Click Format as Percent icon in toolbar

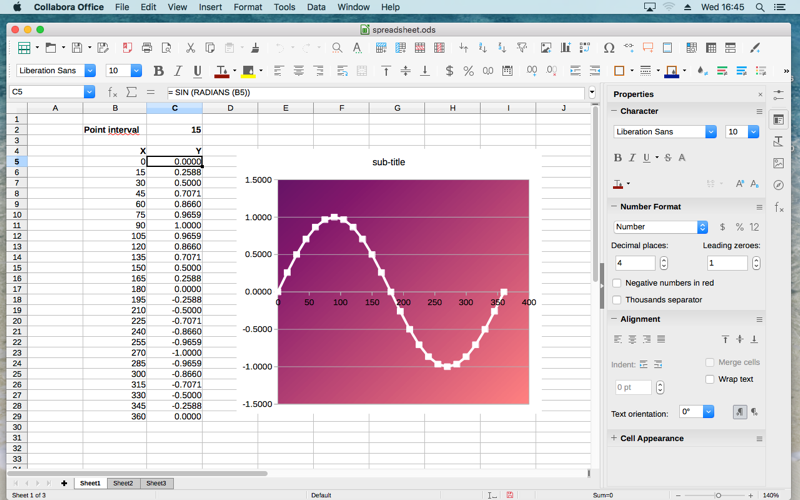pyautogui.click(x=468, y=71)
